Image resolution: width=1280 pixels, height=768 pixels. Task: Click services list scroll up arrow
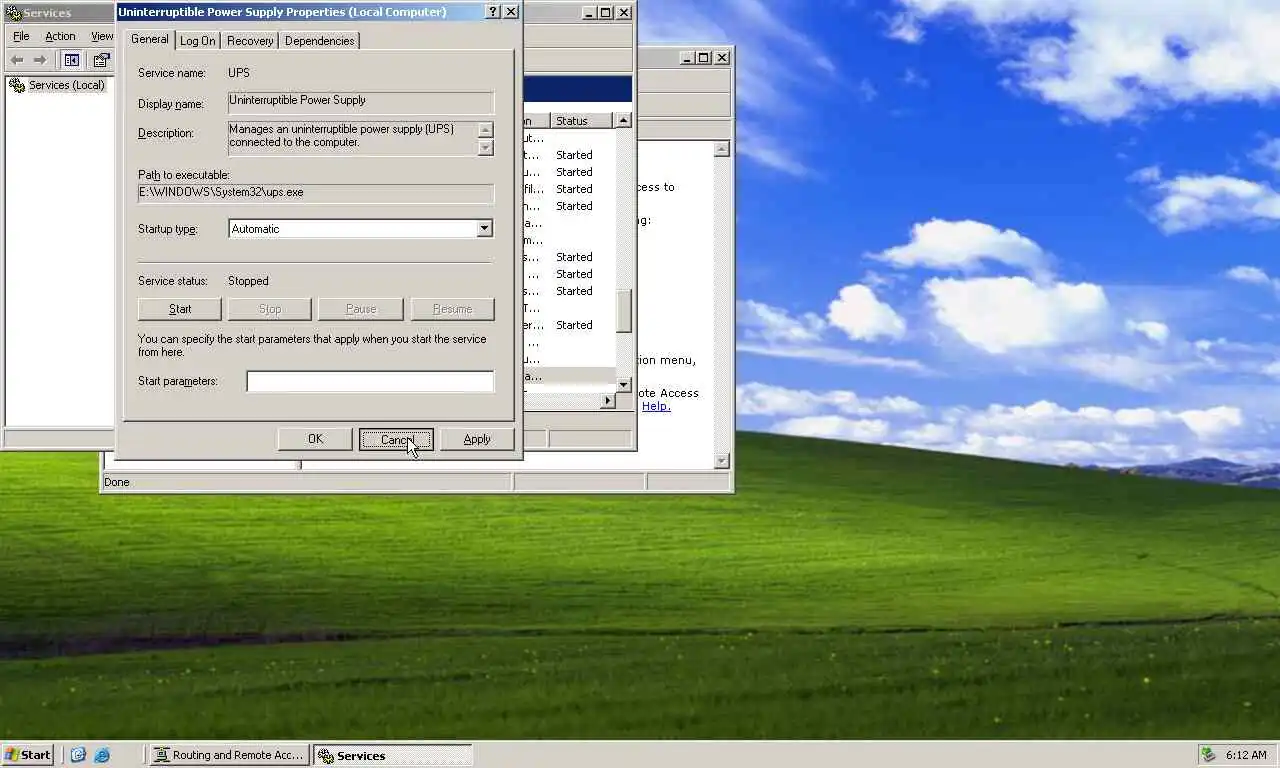[624, 121]
